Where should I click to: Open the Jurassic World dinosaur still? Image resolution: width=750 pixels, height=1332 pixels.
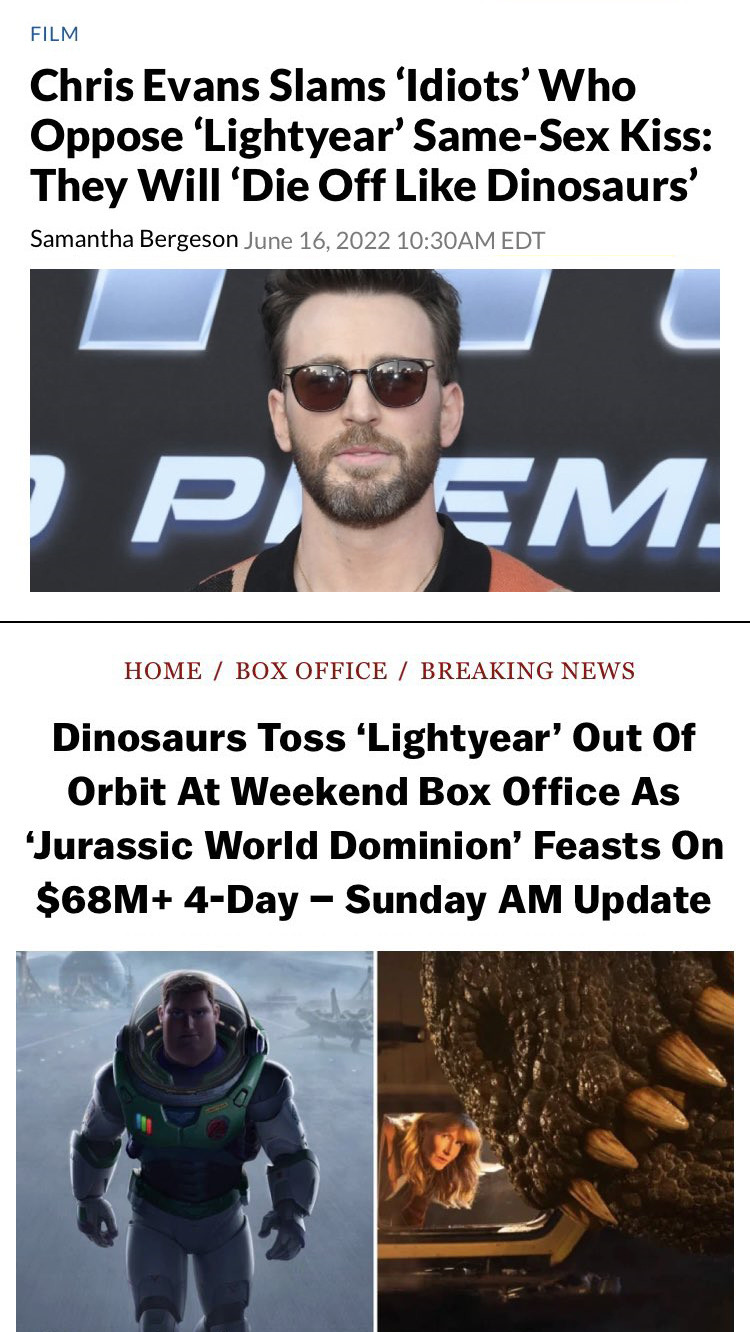pos(556,1141)
